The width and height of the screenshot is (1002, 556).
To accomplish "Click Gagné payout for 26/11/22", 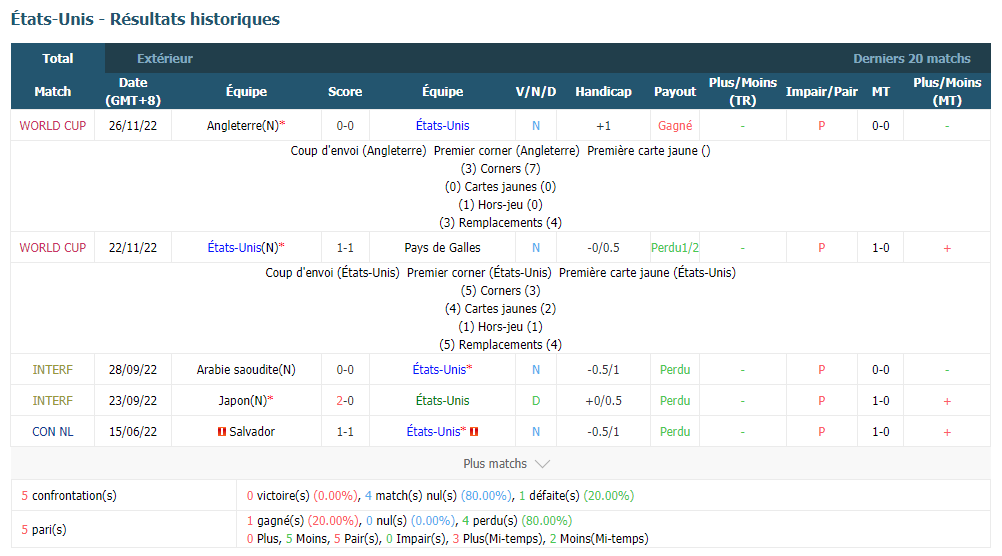I will [x=675, y=126].
